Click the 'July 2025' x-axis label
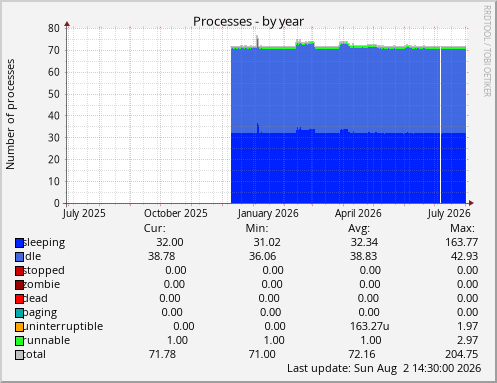 pyautogui.click(x=84, y=213)
